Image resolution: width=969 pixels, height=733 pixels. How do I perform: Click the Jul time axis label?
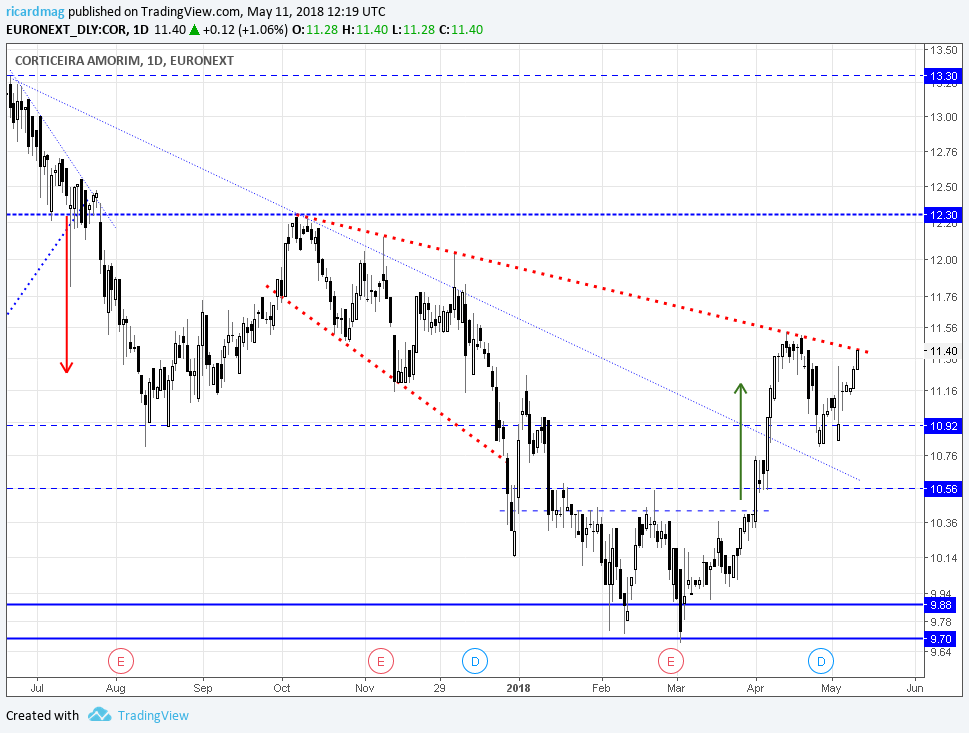(37, 688)
